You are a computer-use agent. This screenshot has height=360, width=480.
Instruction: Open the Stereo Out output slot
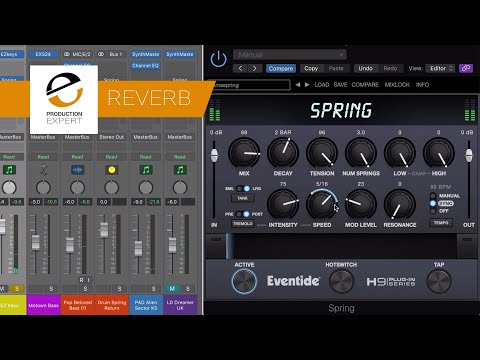(x=112, y=137)
